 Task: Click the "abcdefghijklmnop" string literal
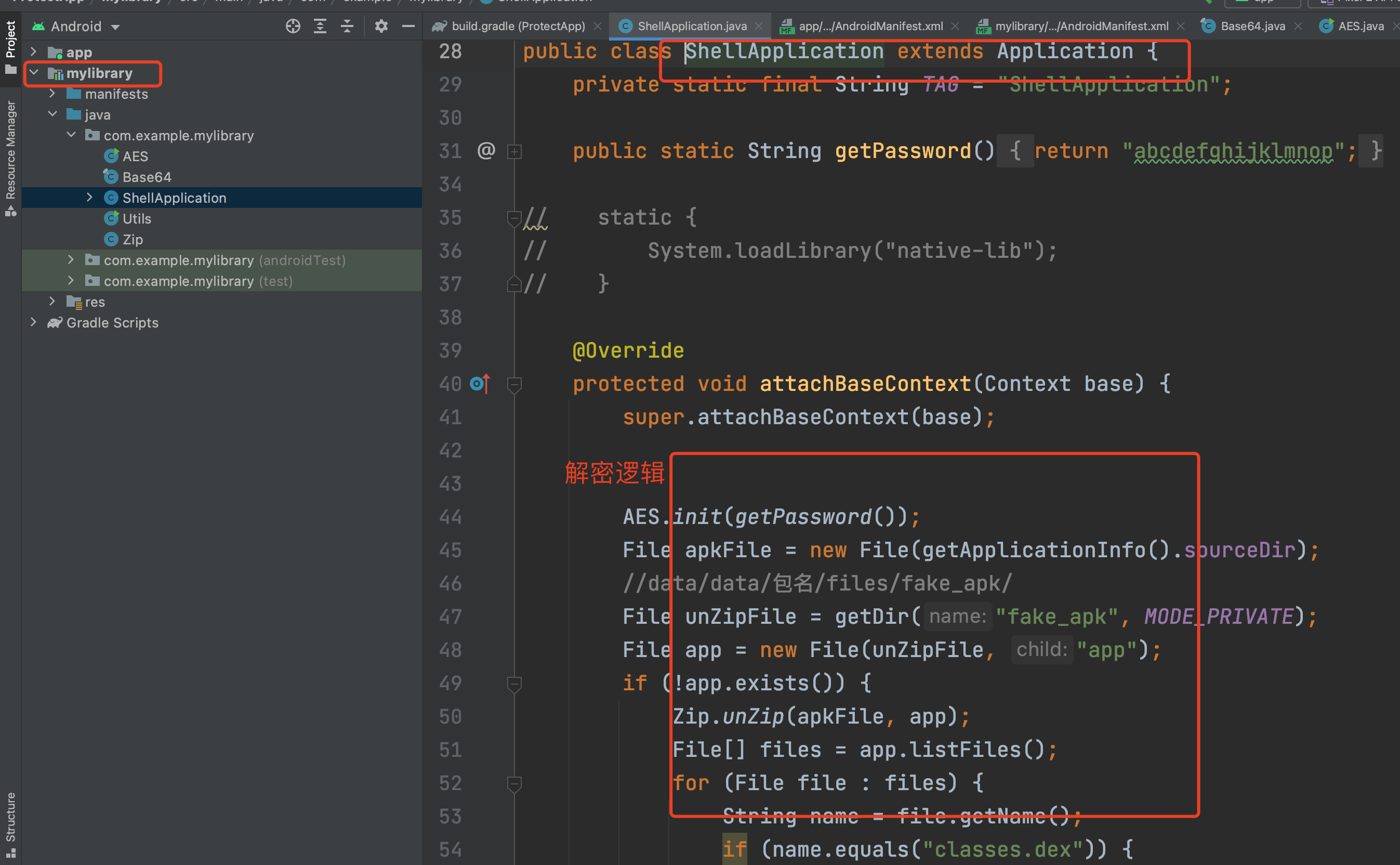[1233, 151]
